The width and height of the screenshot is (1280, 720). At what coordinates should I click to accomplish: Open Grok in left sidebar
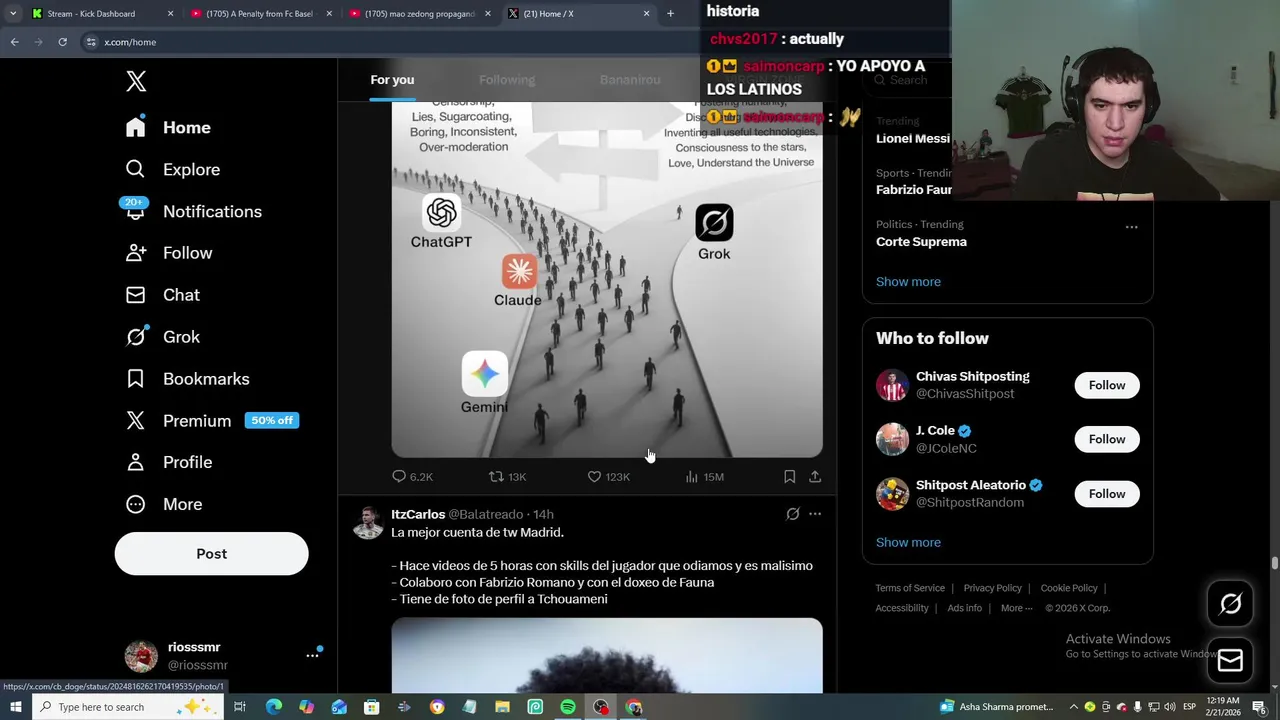(162, 337)
